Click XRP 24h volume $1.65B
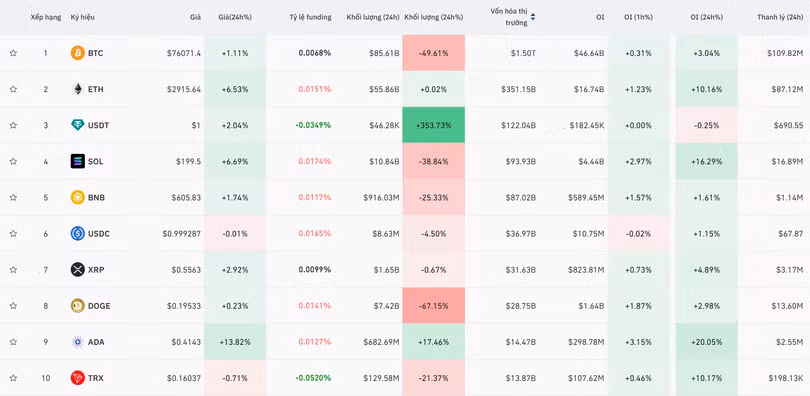810x396 pixels. point(386,270)
